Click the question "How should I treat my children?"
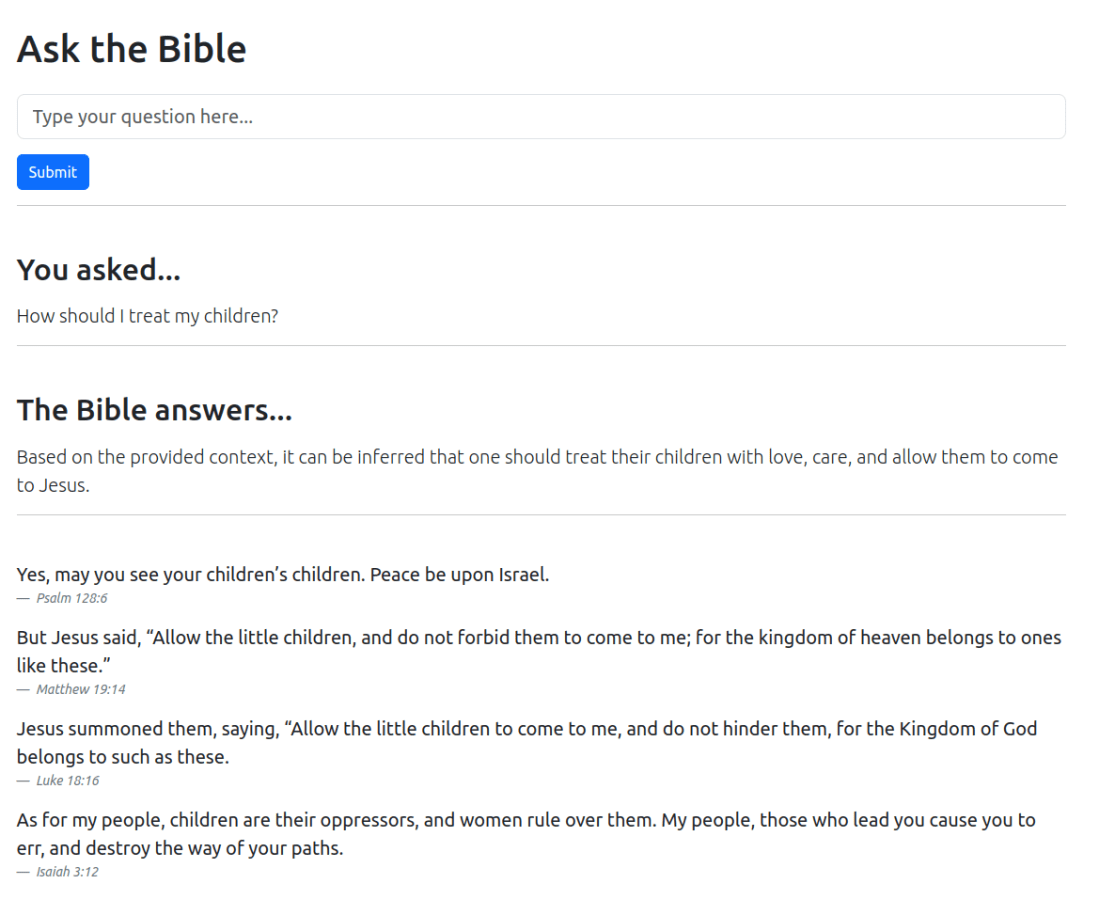This screenshot has width=1099, height=915. coord(147,316)
